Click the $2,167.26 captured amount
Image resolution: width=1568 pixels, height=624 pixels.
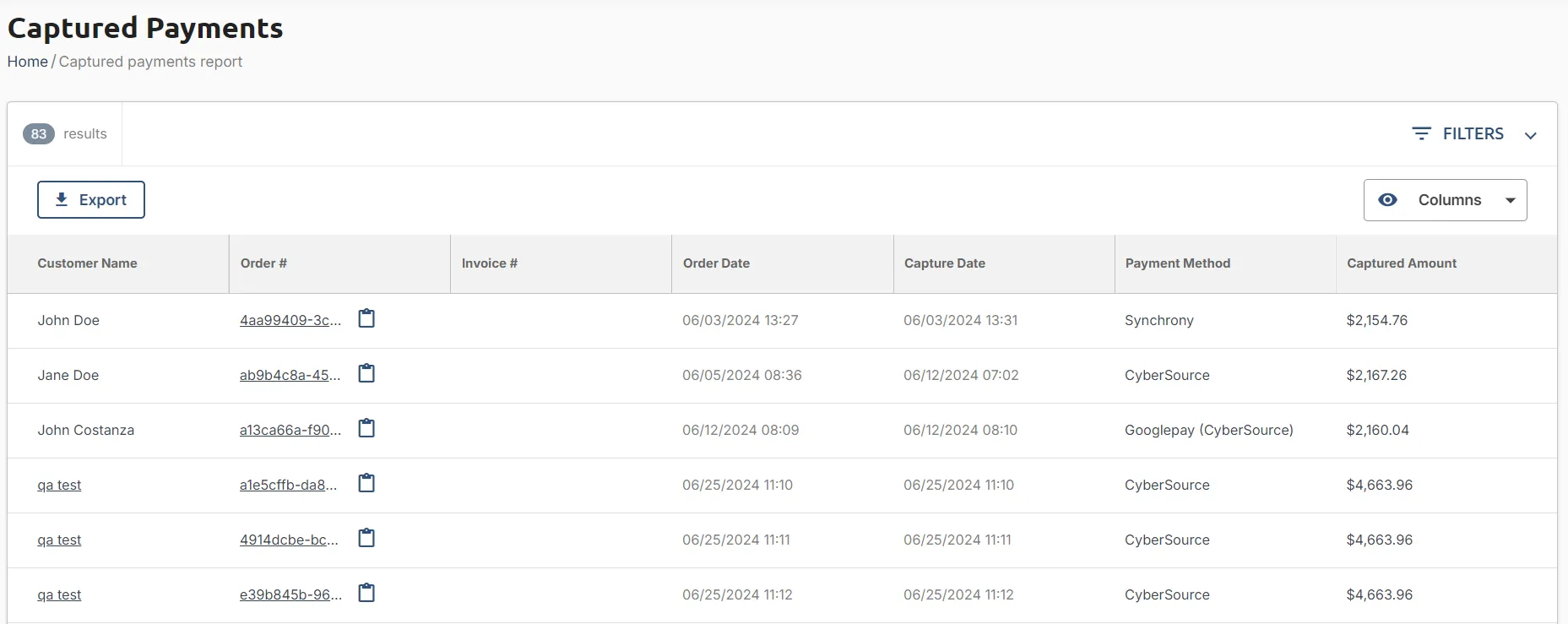1376,375
